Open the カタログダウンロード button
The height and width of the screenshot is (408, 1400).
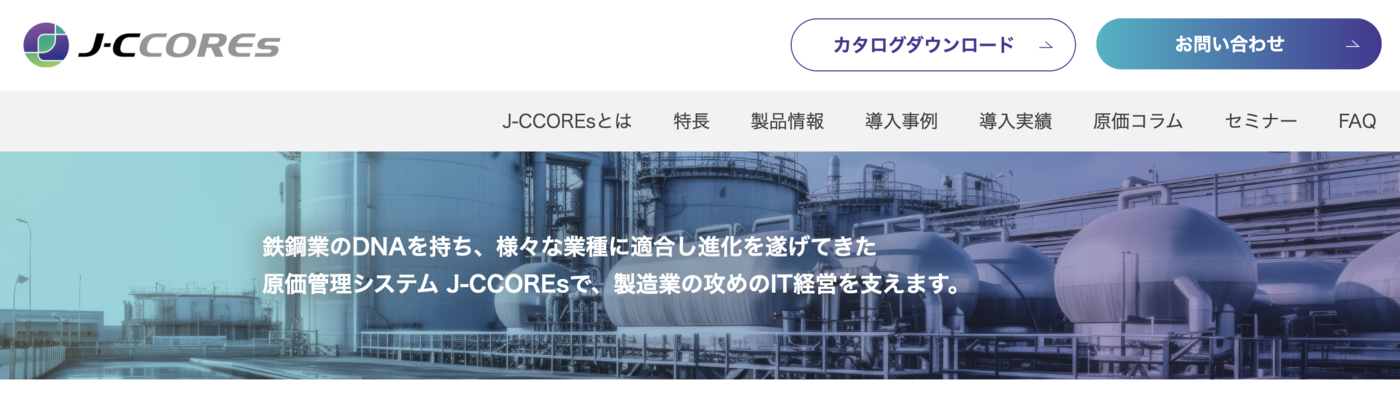pyautogui.click(x=933, y=45)
